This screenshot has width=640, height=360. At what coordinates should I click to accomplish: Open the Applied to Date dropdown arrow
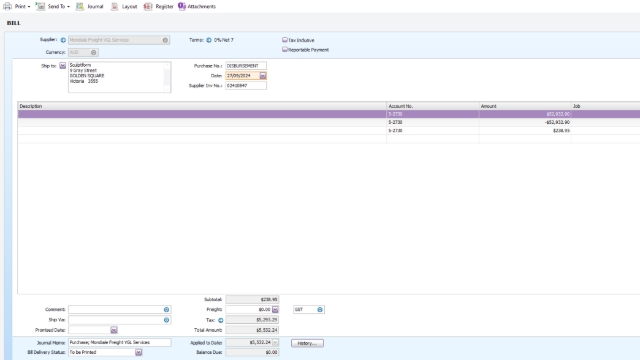pos(275,342)
